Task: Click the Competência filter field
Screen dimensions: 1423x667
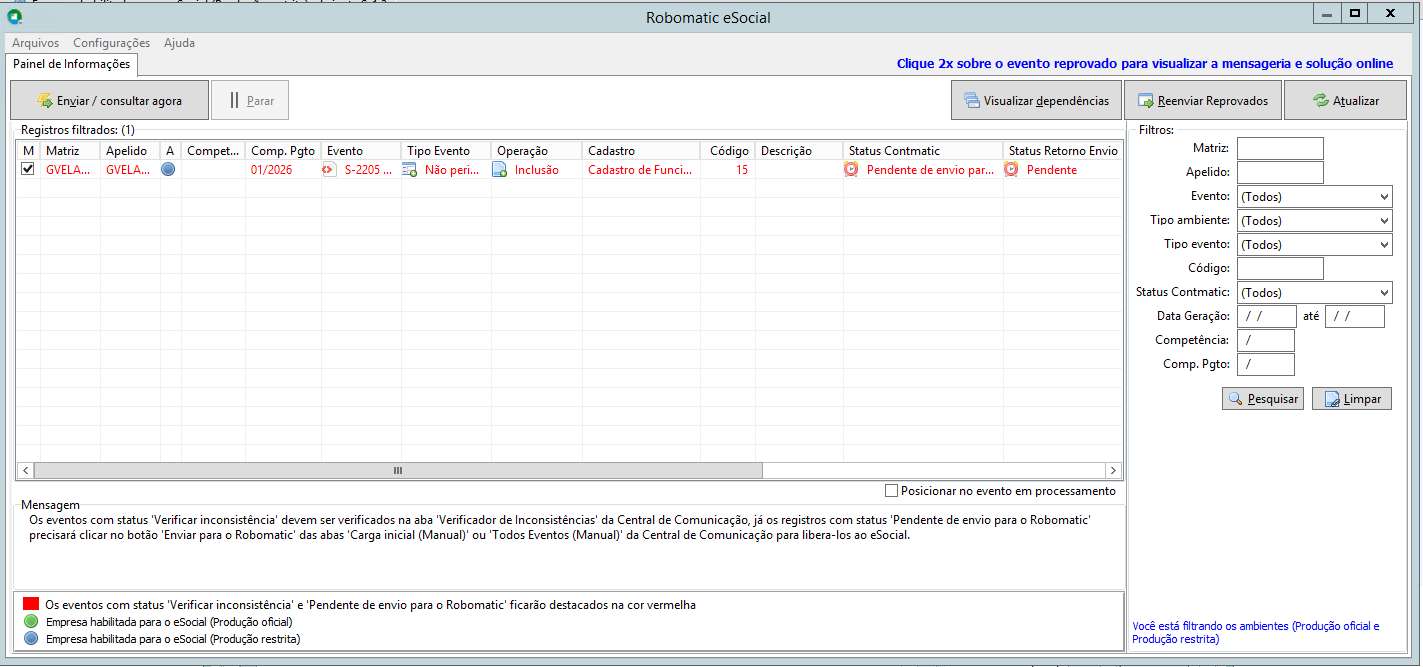Action: [x=1266, y=341]
